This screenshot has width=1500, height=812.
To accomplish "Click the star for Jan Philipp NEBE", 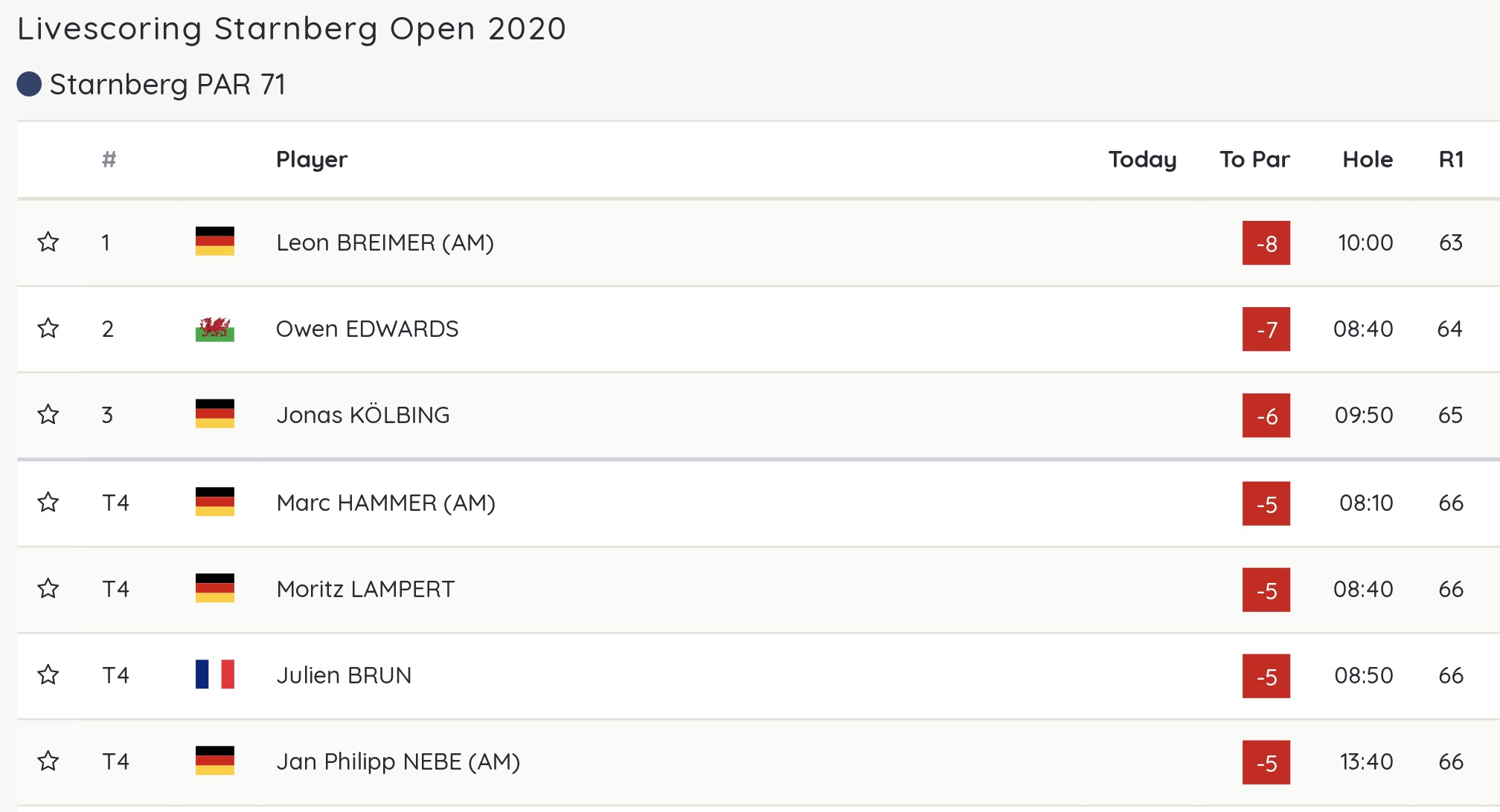I will pos(48,761).
